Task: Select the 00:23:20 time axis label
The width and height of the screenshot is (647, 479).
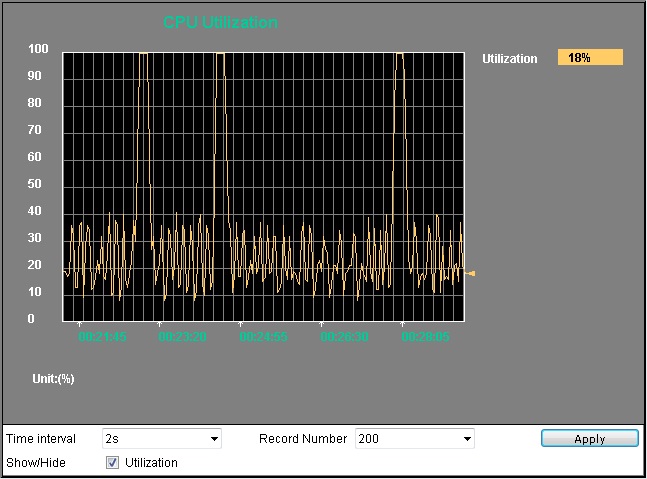Action: 183,338
